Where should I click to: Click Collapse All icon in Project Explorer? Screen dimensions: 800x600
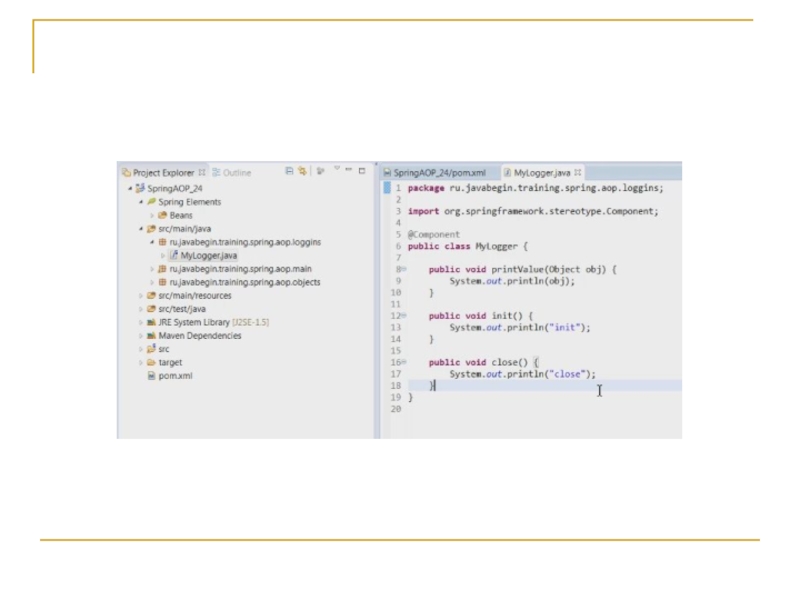point(290,172)
